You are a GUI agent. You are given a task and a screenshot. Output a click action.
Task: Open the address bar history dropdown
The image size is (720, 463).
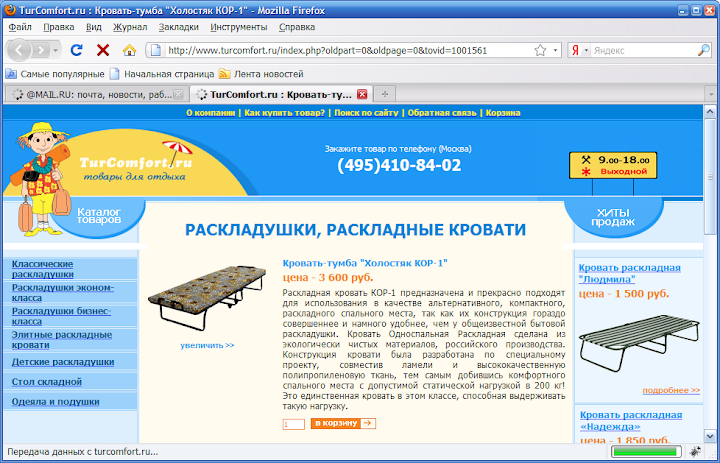coord(555,51)
